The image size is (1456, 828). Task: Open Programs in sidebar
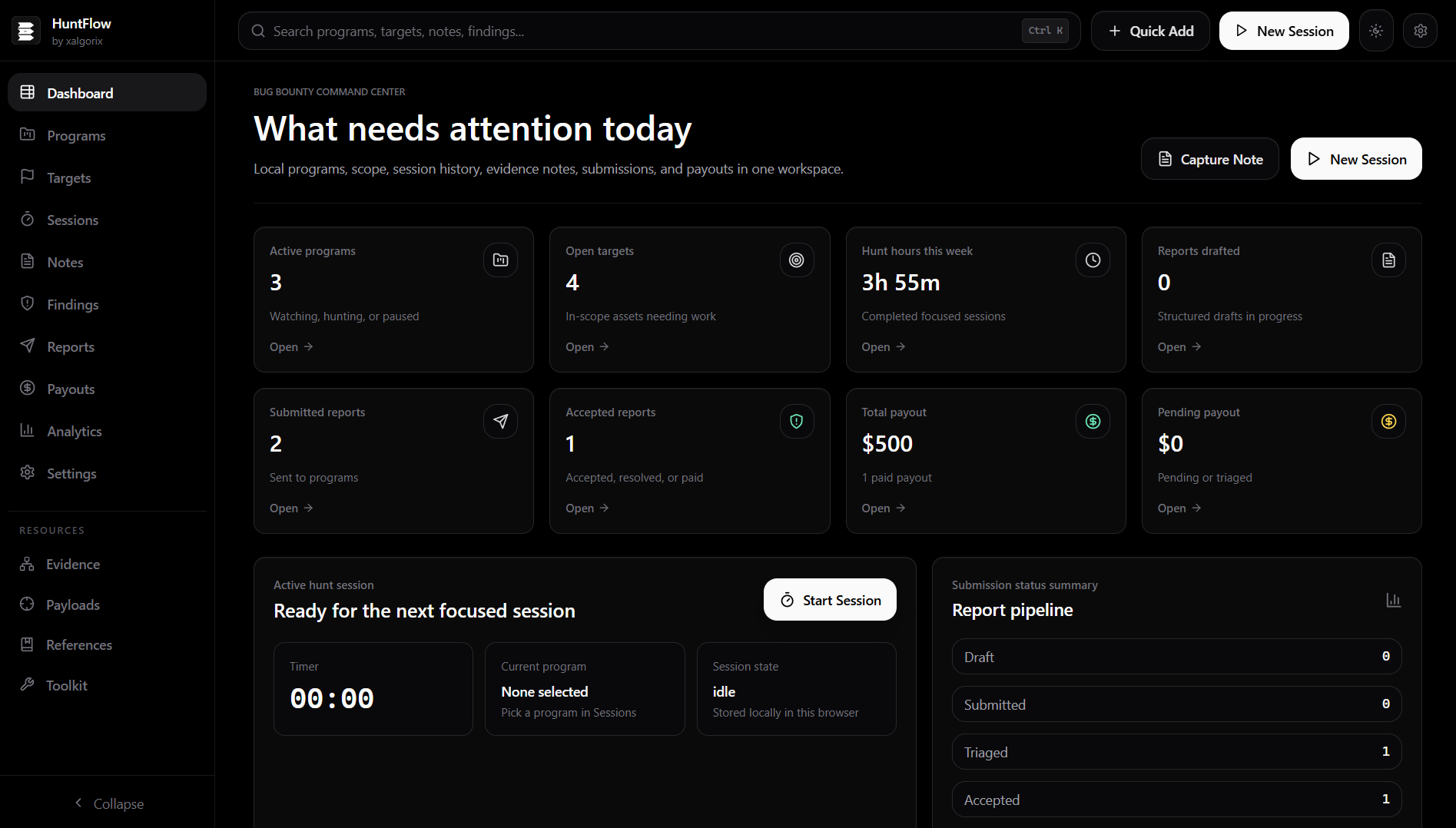click(x=107, y=135)
